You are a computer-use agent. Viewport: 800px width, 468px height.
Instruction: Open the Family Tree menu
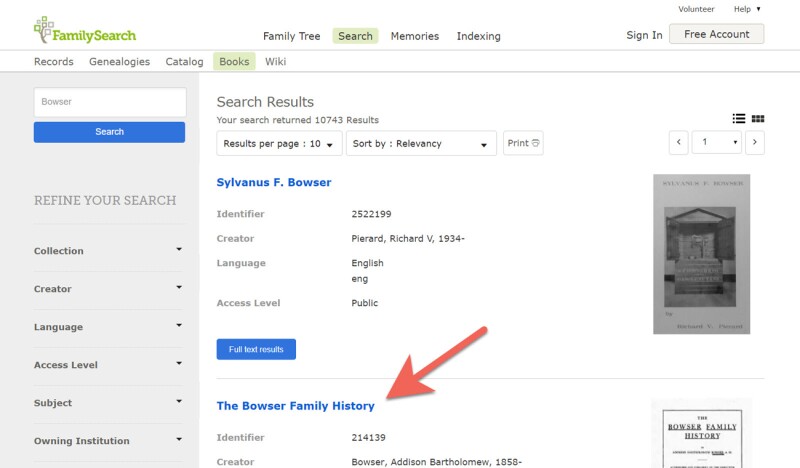tap(291, 36)
